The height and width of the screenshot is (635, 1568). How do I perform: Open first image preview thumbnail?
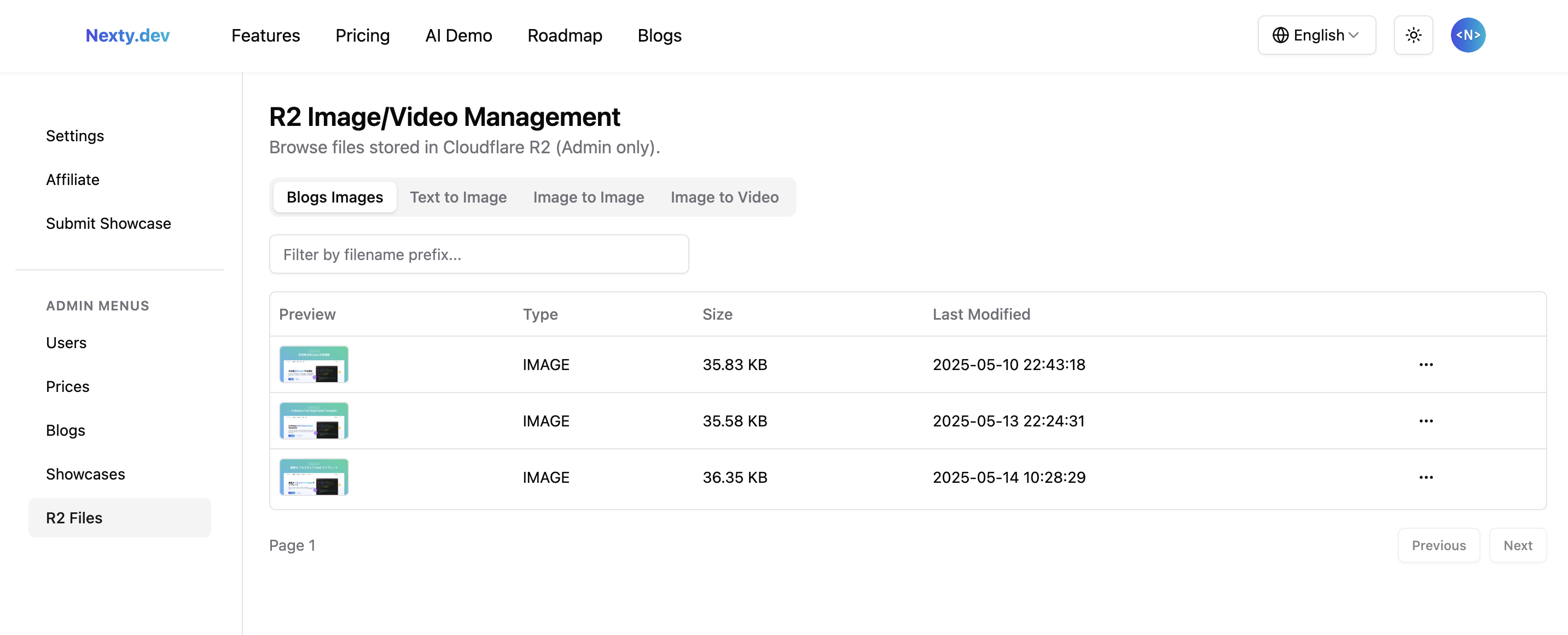coord(313,365)
